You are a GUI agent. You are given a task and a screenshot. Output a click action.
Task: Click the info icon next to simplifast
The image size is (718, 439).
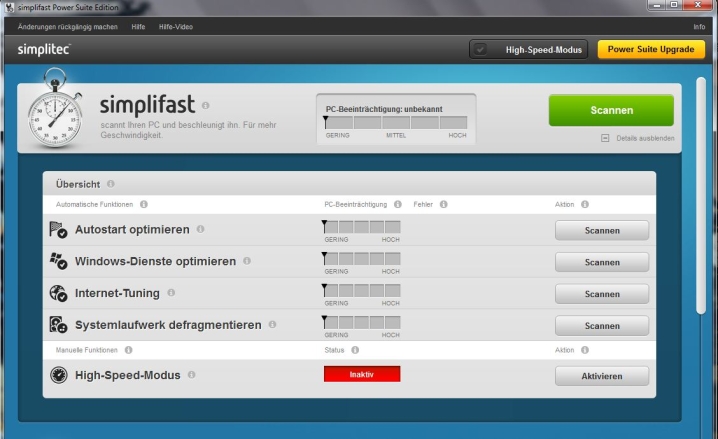(x=205, y=105)
